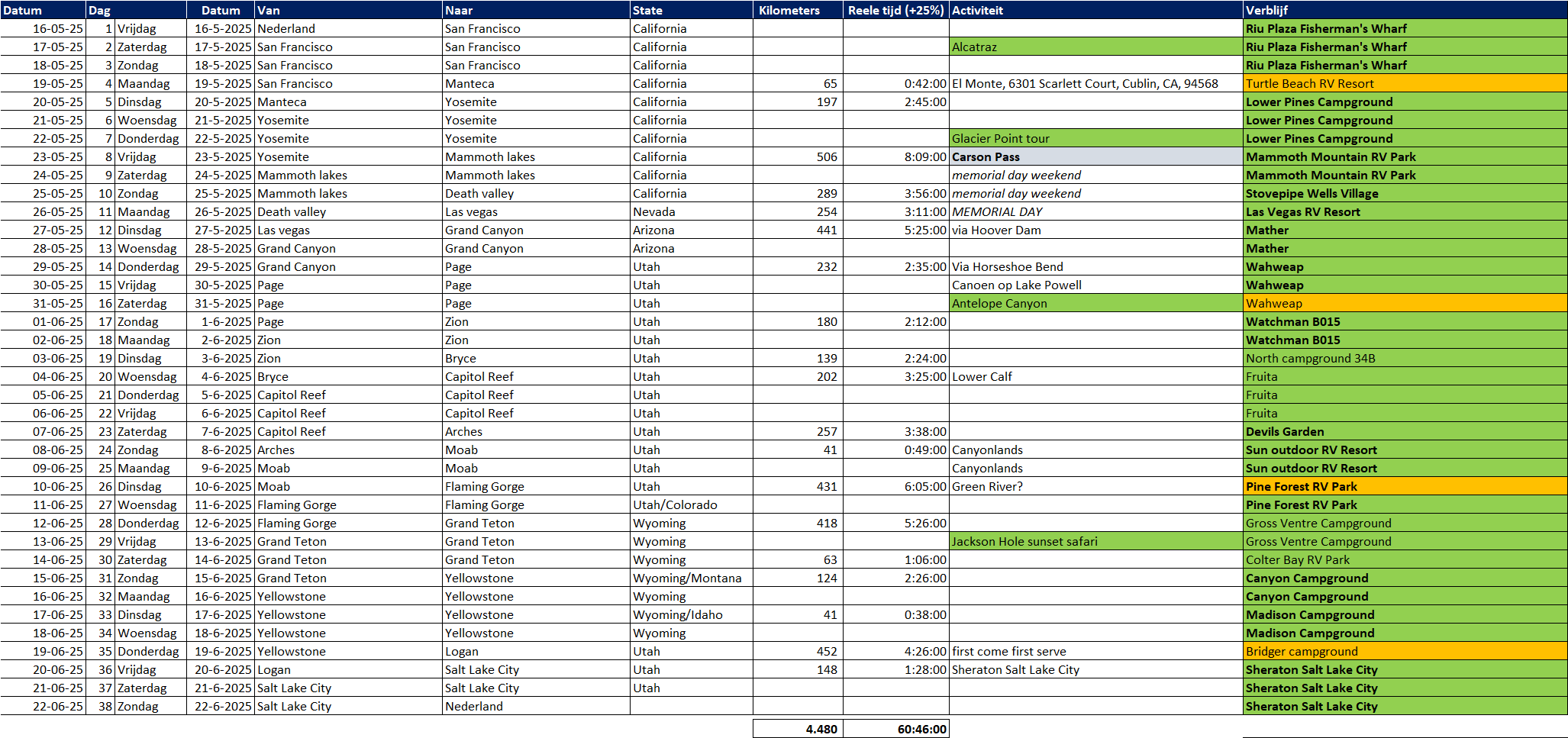
Task: Click the Carson Pass activity cell
Action: pos(1095,157)
